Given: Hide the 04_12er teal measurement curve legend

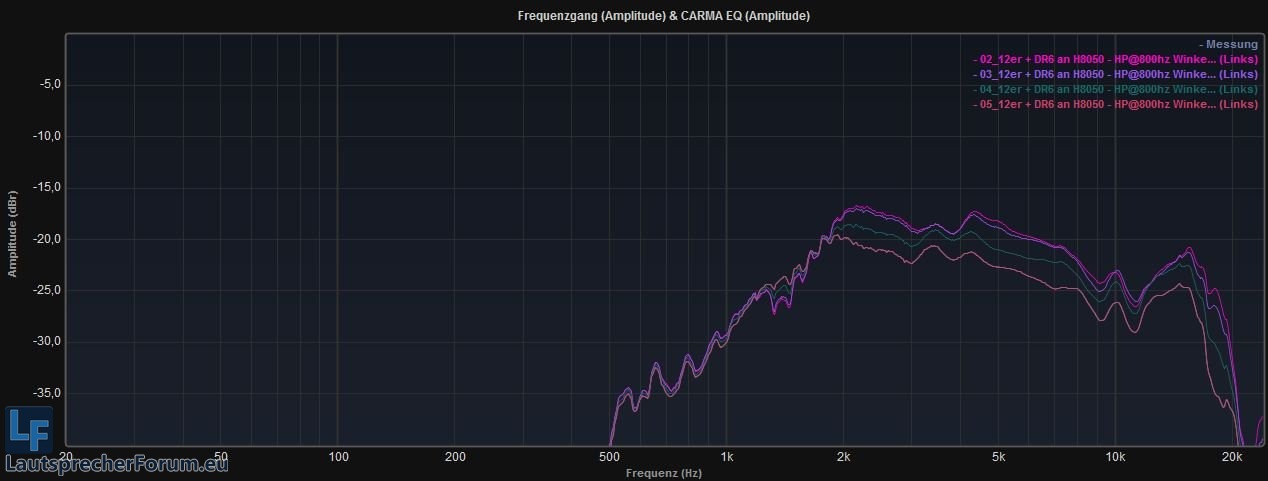Looking at the screenshot, I should [x=1114, y=89].
